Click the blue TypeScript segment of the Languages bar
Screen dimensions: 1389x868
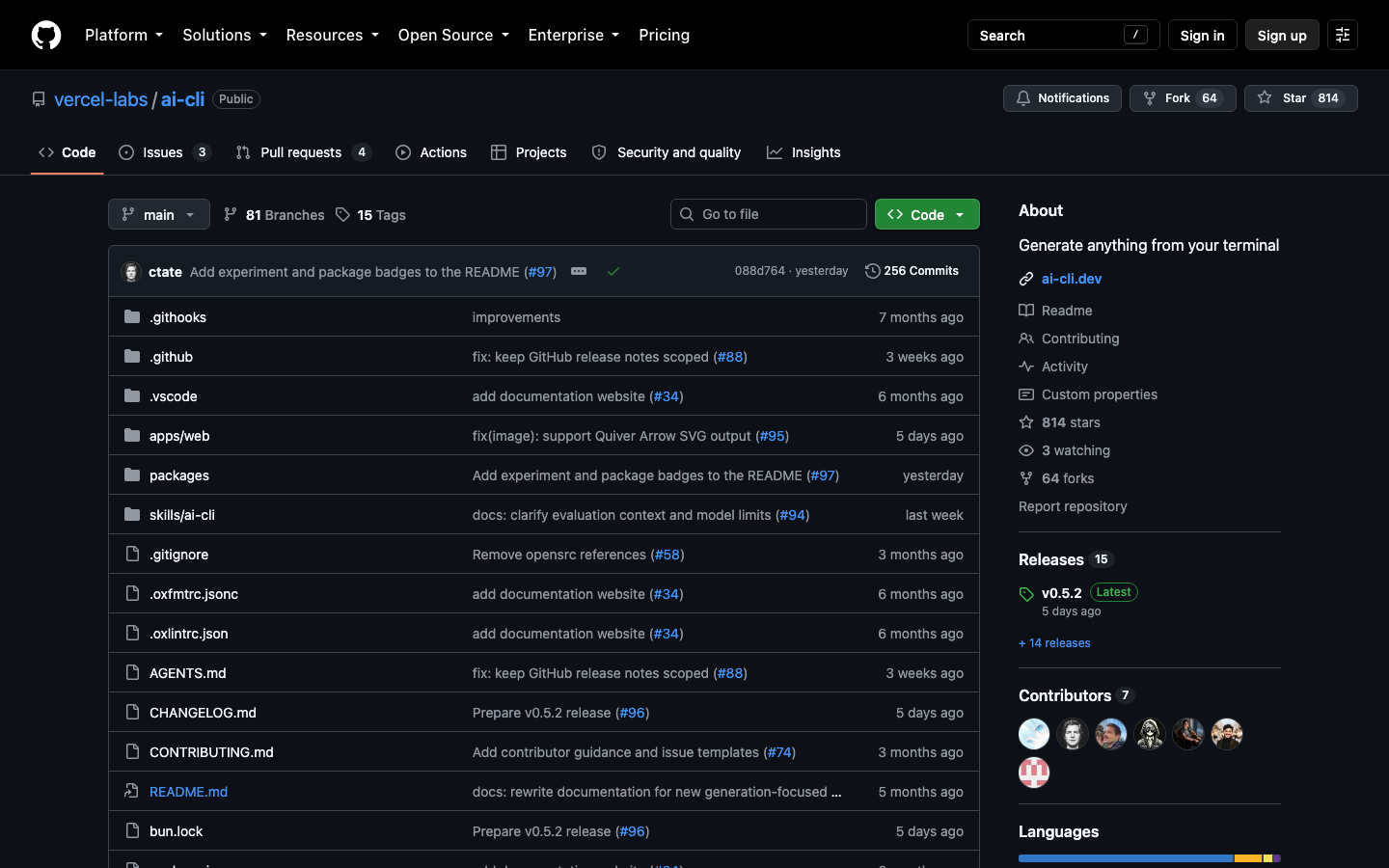[1126, 858]
